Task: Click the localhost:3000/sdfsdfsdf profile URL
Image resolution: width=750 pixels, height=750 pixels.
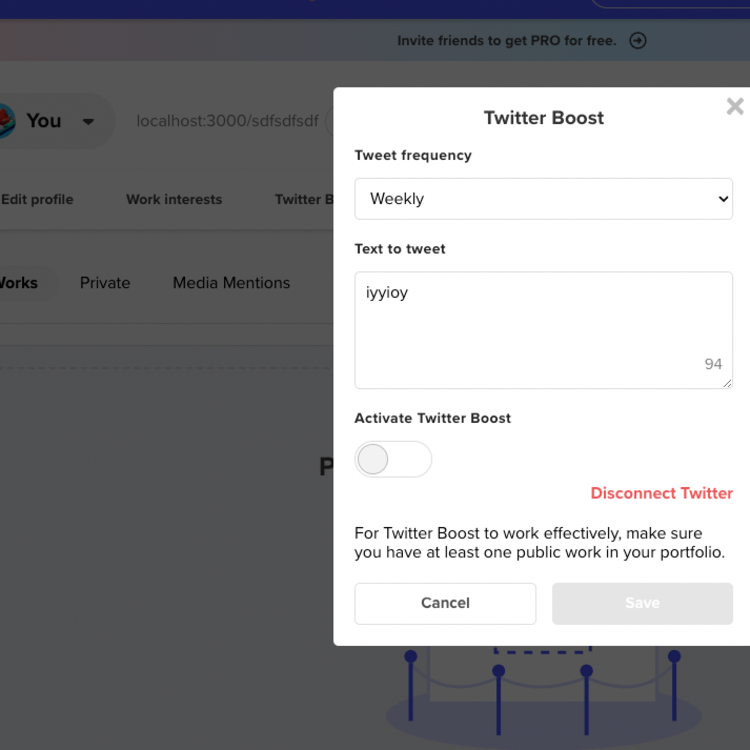Action: click(227, 121)
